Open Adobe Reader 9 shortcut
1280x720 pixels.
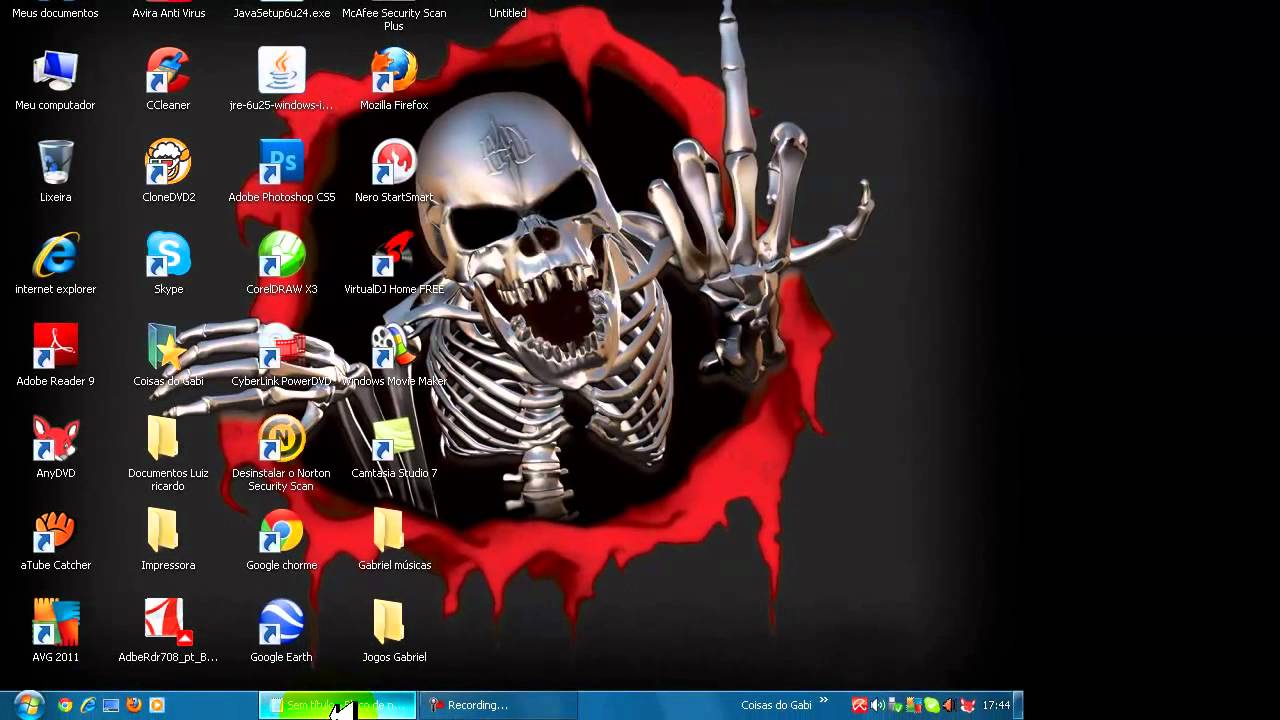tap(55, 356)
